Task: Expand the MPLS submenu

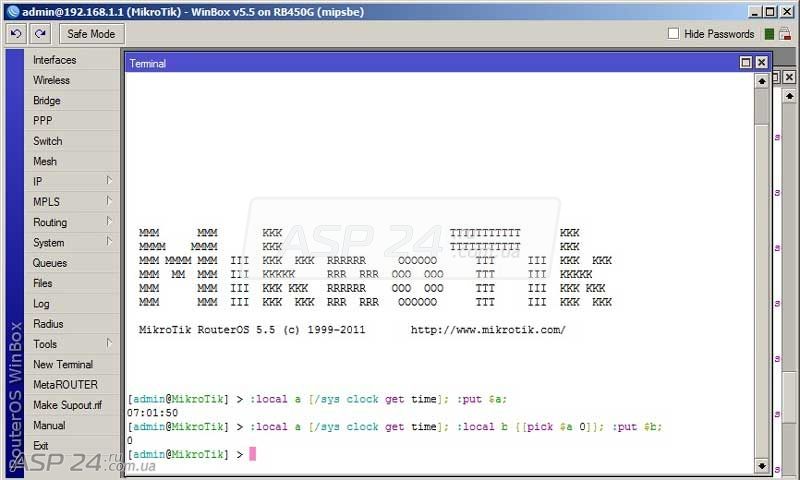Action: (x=70, y=202)
